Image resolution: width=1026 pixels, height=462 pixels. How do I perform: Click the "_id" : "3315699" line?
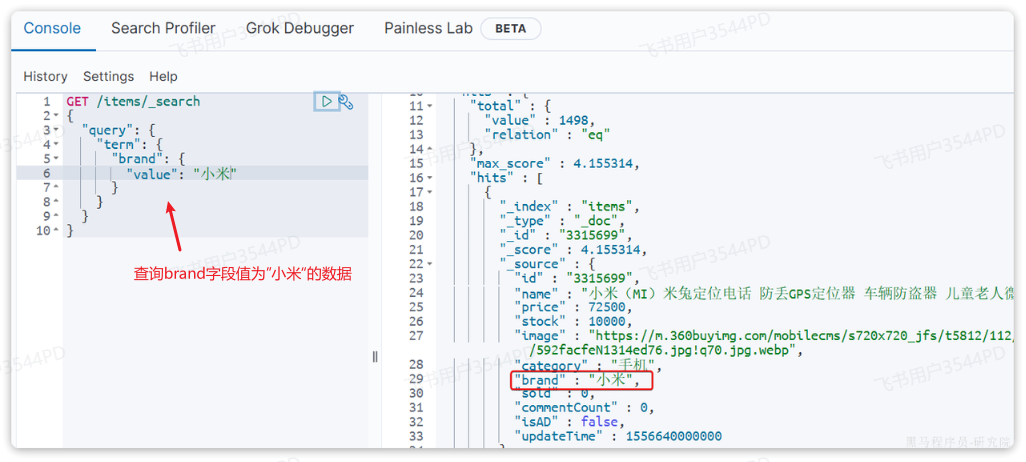(x=566, y=236)
